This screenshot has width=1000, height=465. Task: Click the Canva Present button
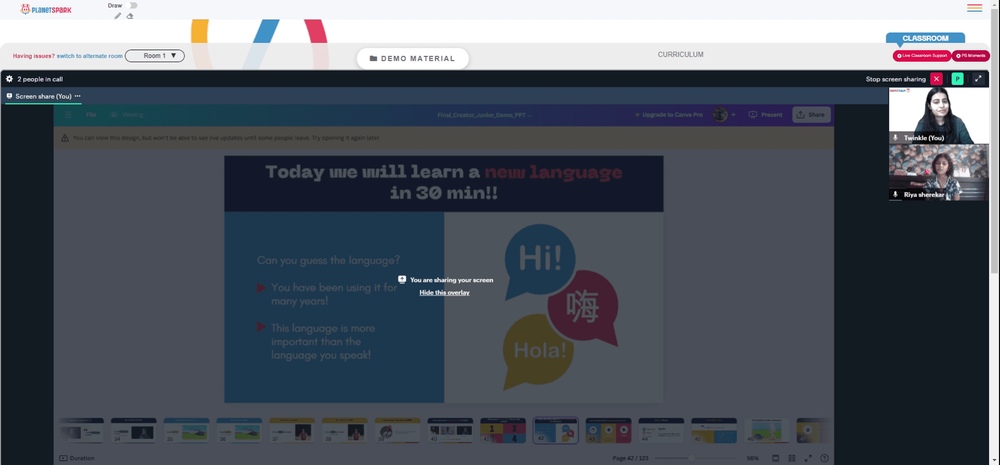(765, 115)
